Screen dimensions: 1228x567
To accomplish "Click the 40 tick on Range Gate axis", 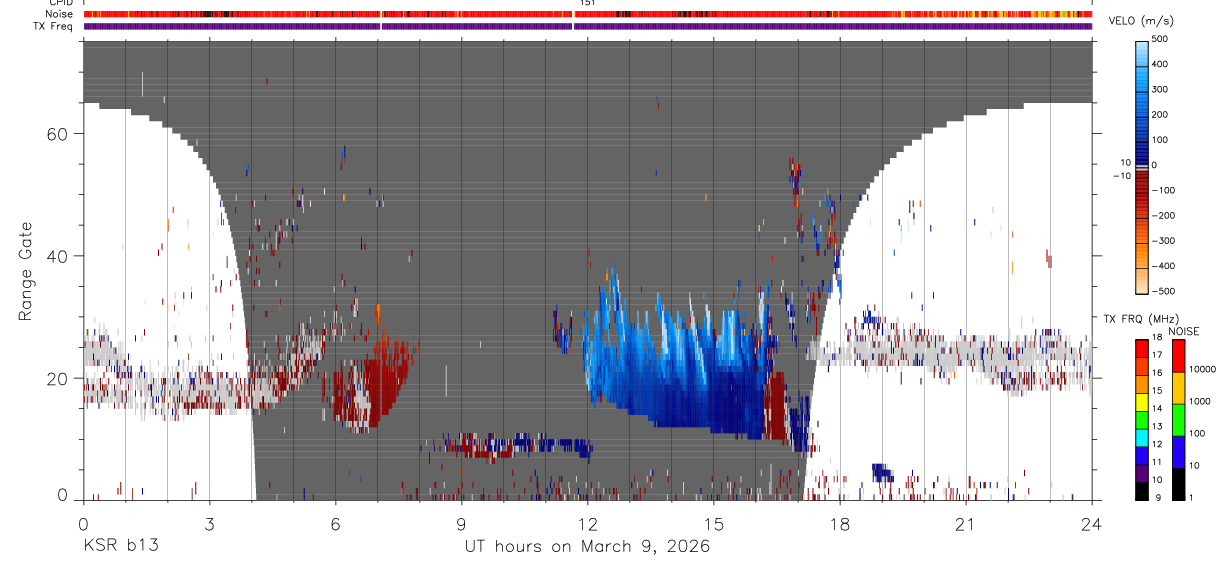I will (x=59, y=256).
